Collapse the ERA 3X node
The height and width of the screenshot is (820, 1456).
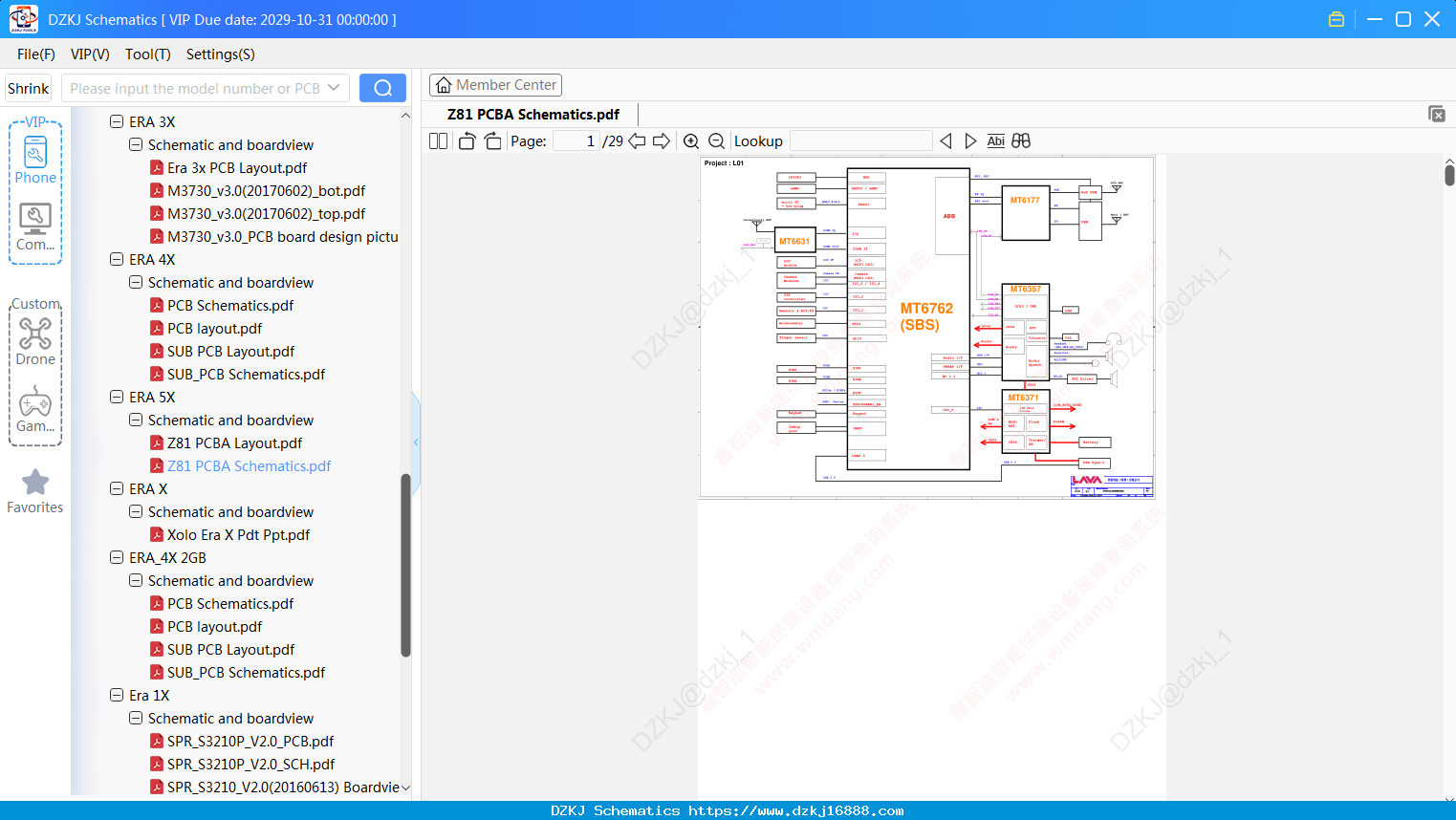117,121
